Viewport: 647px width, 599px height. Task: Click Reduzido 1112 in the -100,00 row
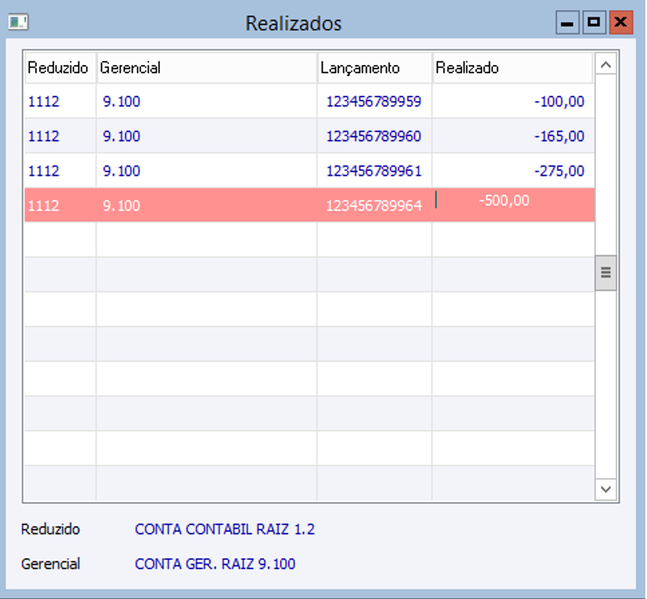44,101
